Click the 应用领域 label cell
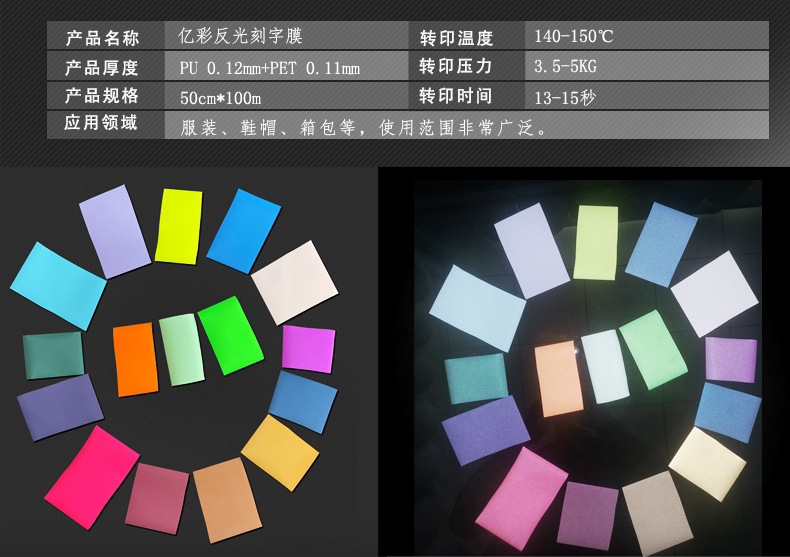 [x=105, y=125]
